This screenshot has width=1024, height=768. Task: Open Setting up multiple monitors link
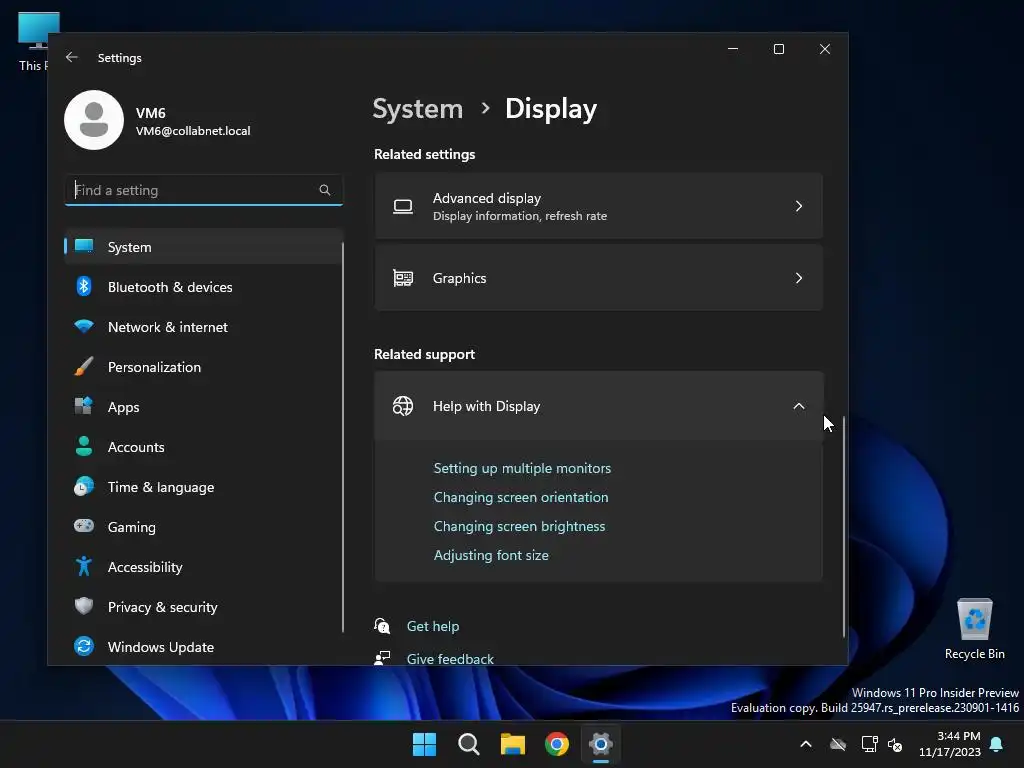point(522,468)
